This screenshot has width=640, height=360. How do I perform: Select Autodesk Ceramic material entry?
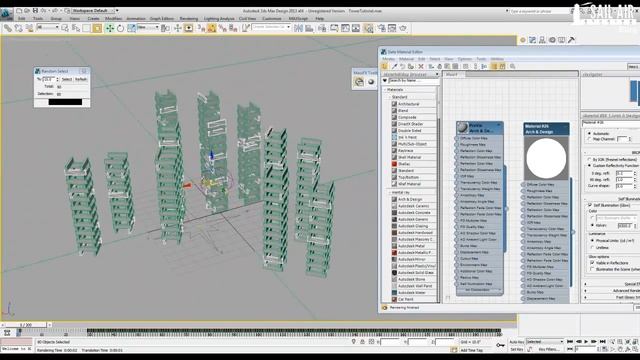coord(413,206)
